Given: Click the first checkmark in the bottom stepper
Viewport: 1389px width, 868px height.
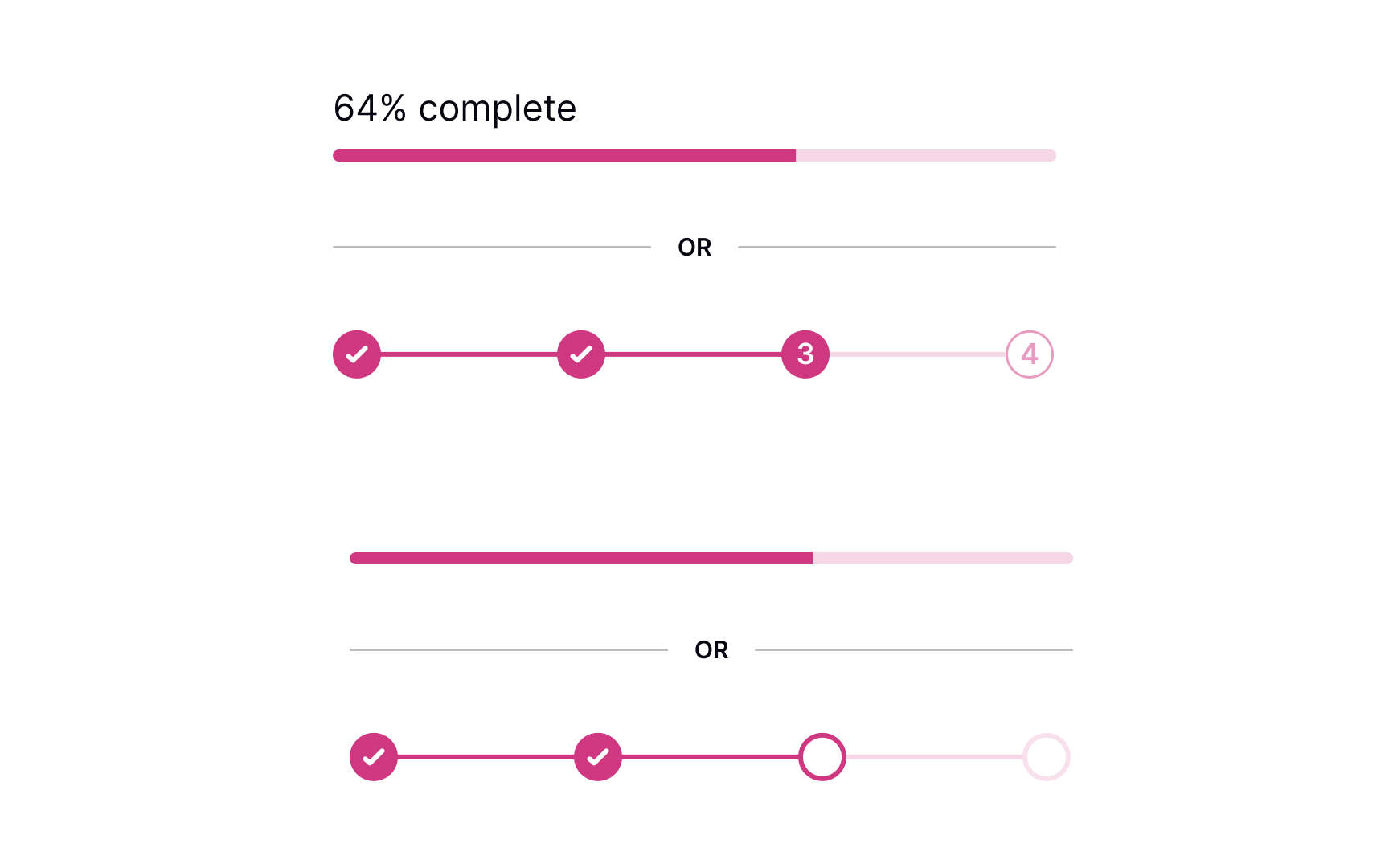Looking at the screenshot, I should click(373, 756).
